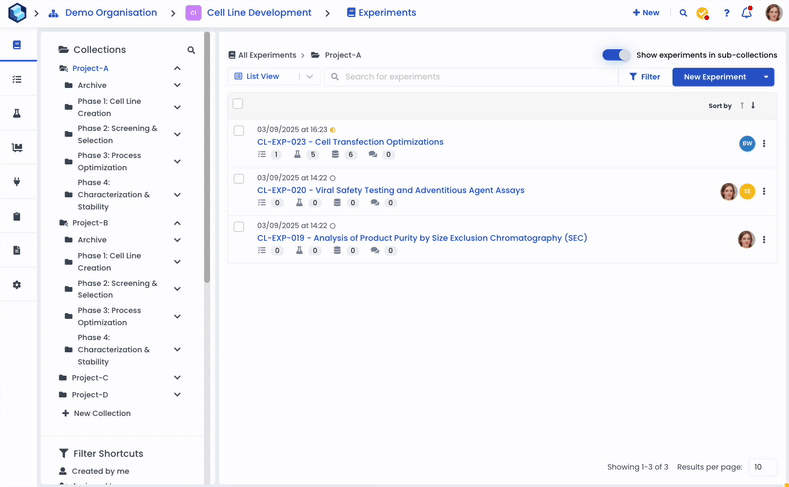The image size is (789, 487).
Task: Open the plug integrations sidebar icon
Action: tap(17, 182)
